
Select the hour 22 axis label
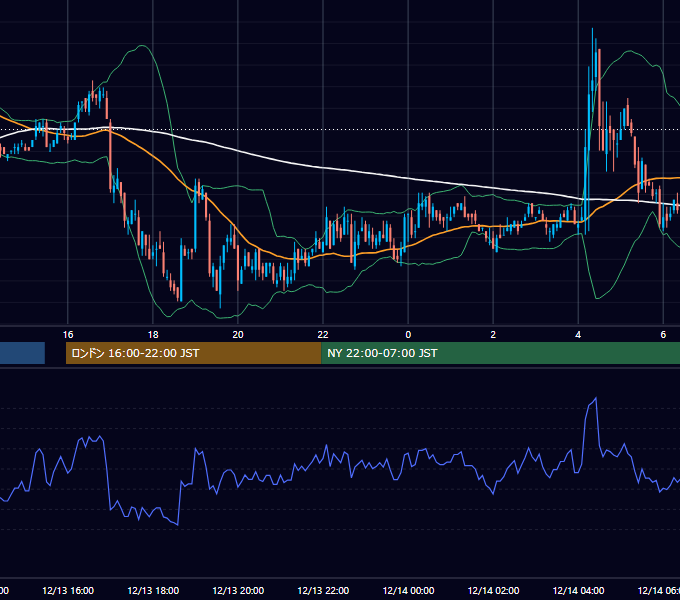click(x=323, y=335)
